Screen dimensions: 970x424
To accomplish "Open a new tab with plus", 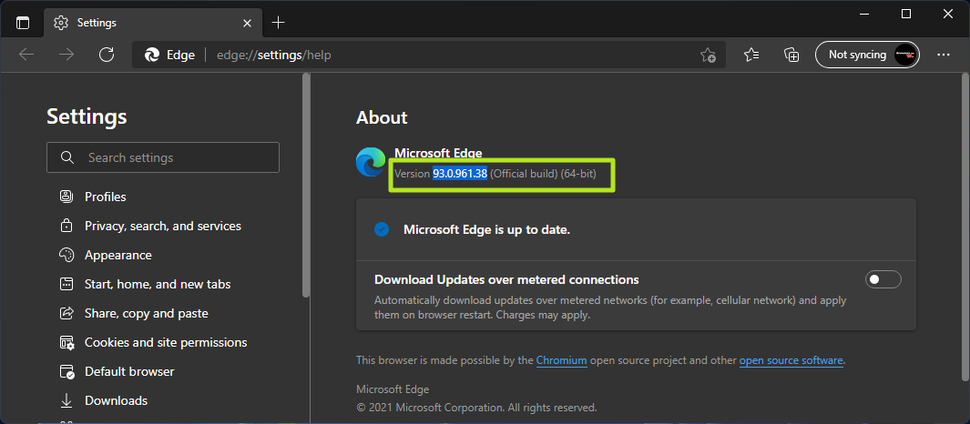I will coord(278,23).
